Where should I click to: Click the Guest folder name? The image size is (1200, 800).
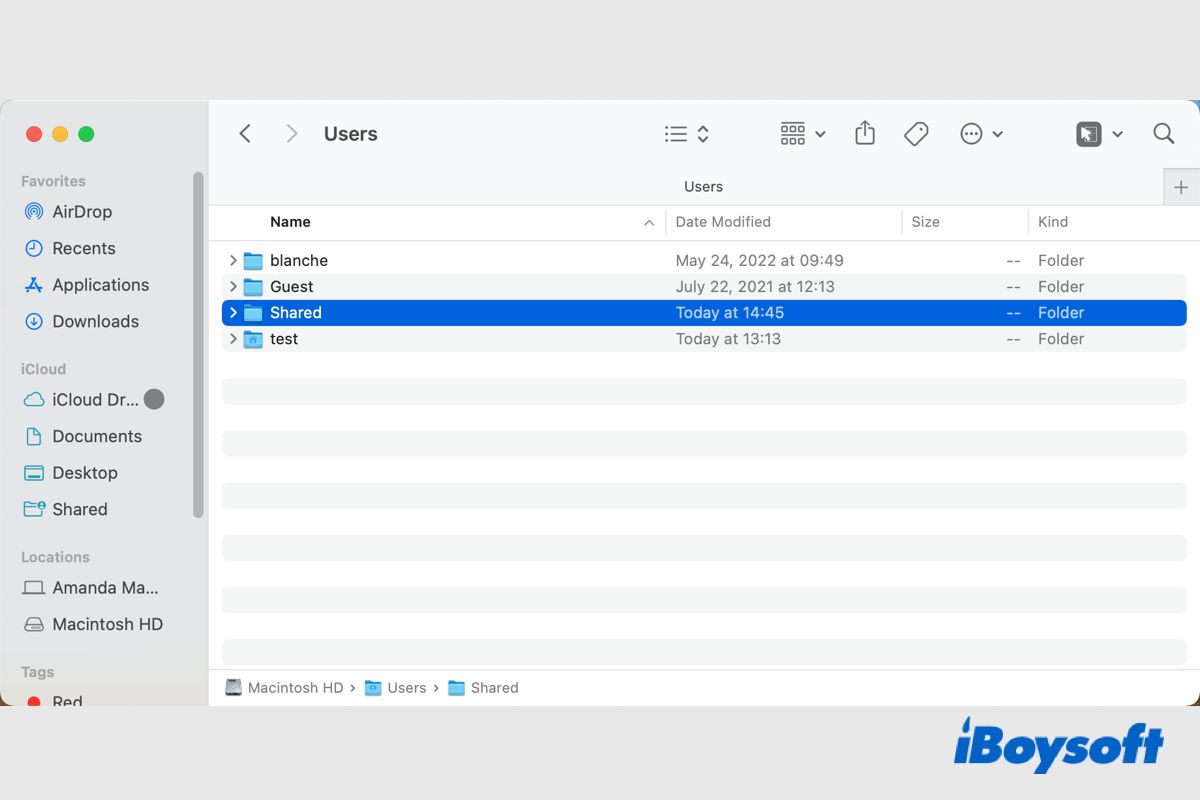[292, 286]
